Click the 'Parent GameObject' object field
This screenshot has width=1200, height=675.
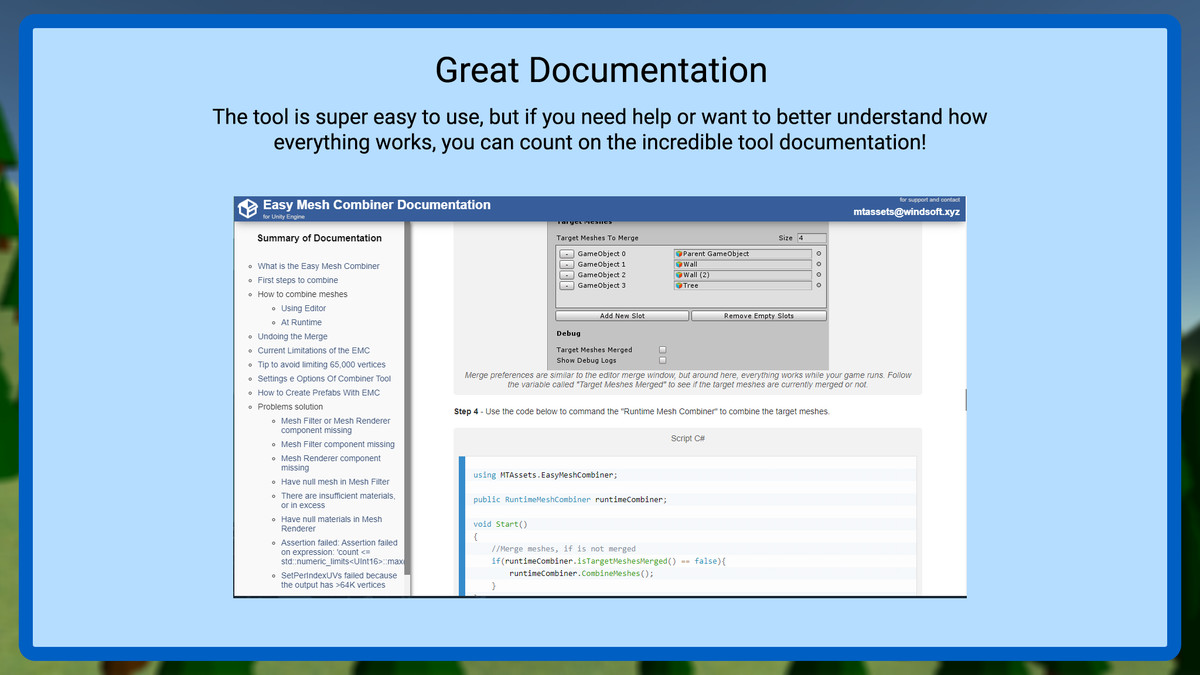(742, 254)
